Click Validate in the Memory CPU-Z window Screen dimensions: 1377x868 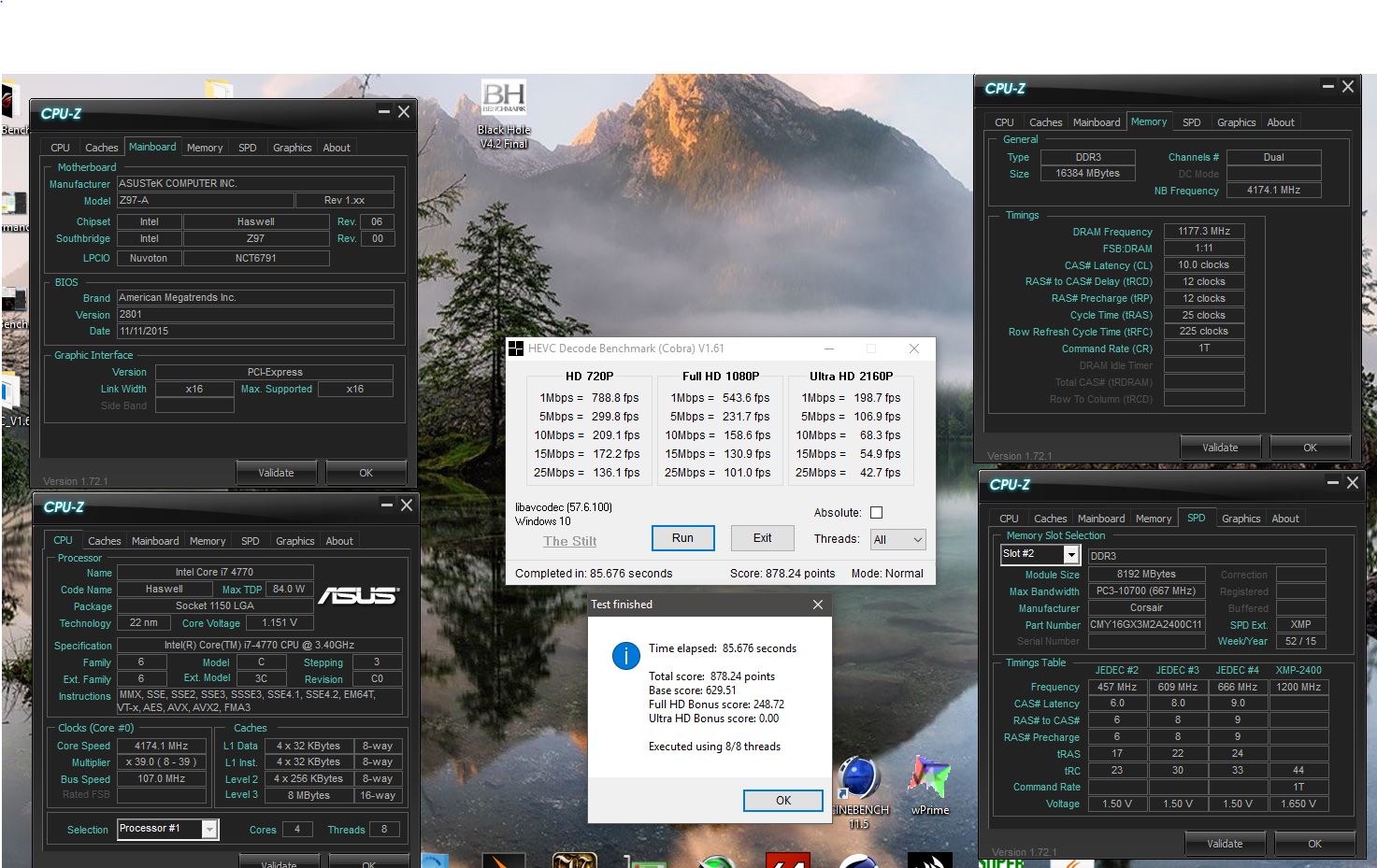1219,448
